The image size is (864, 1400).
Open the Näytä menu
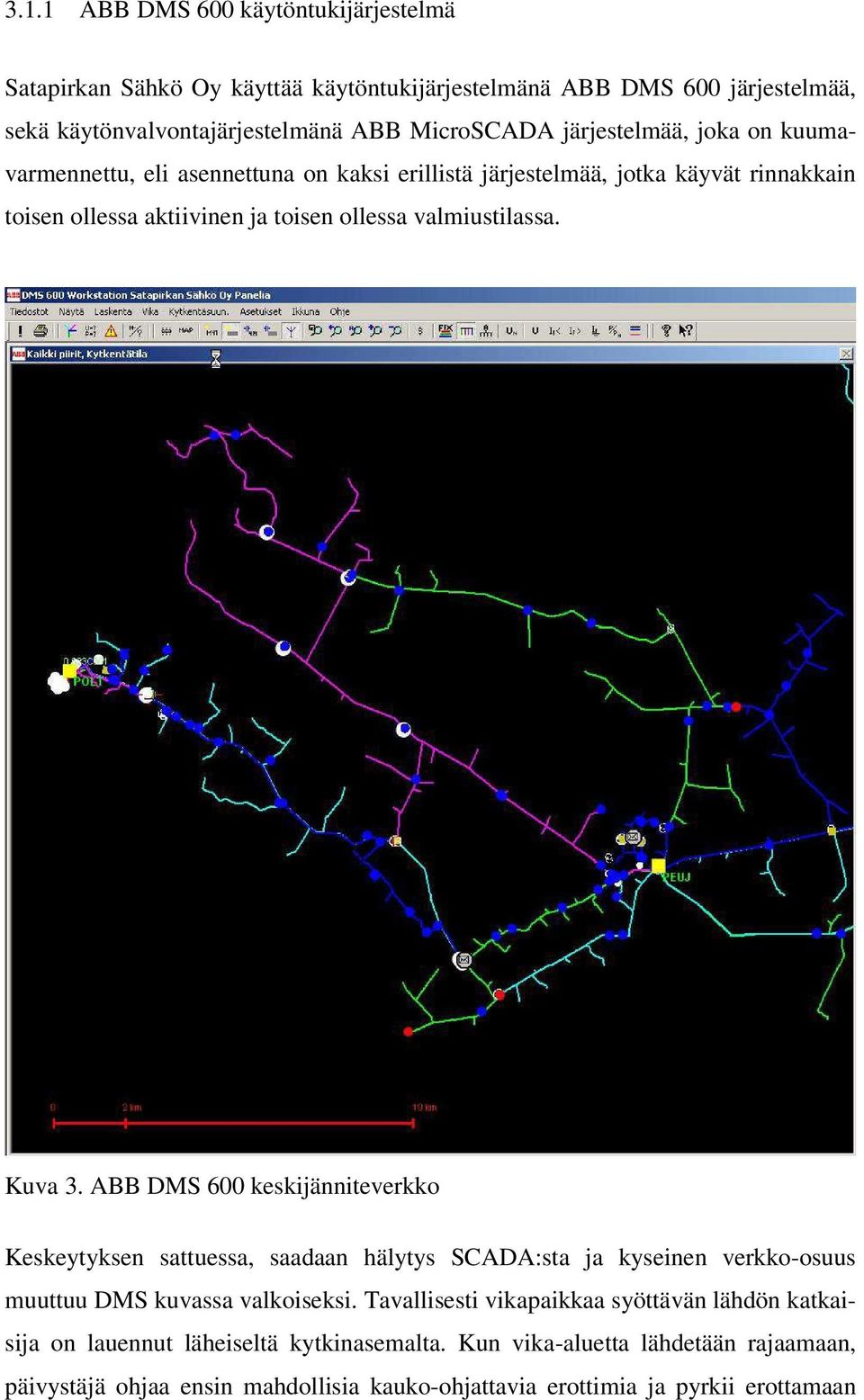pyautogui.click(x=71, y=311)
